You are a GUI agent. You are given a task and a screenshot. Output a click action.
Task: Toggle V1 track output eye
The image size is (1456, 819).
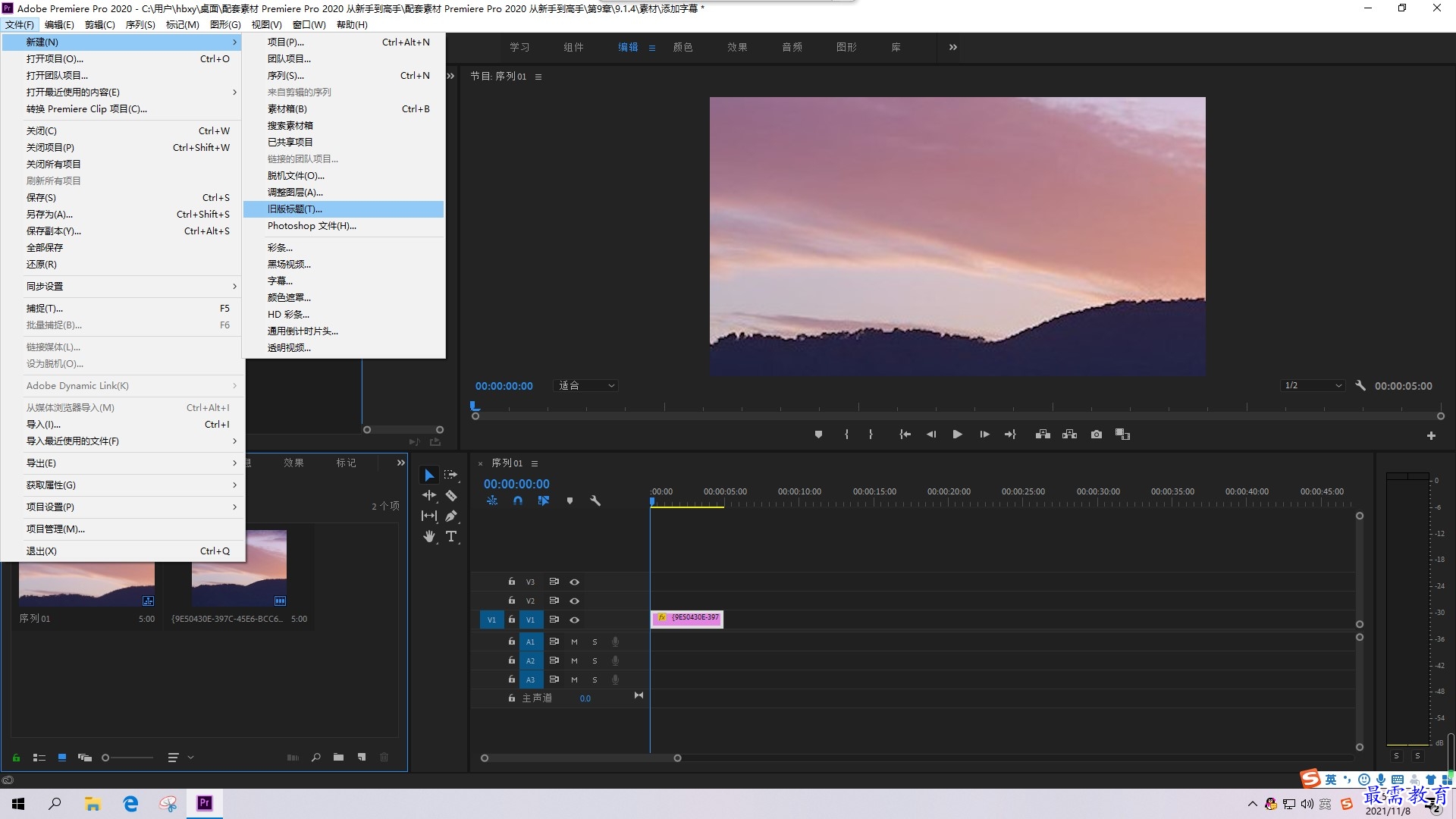pyautogui.click(x=575, y=620)
